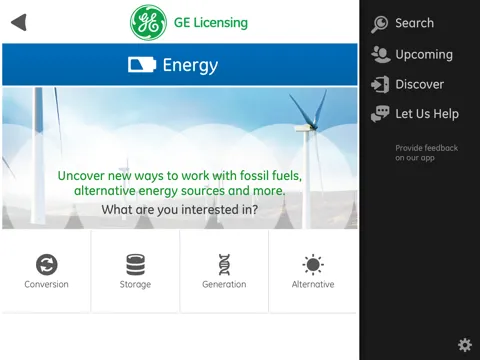Click the battery icon in Energy header

click(x=142, y=65)
